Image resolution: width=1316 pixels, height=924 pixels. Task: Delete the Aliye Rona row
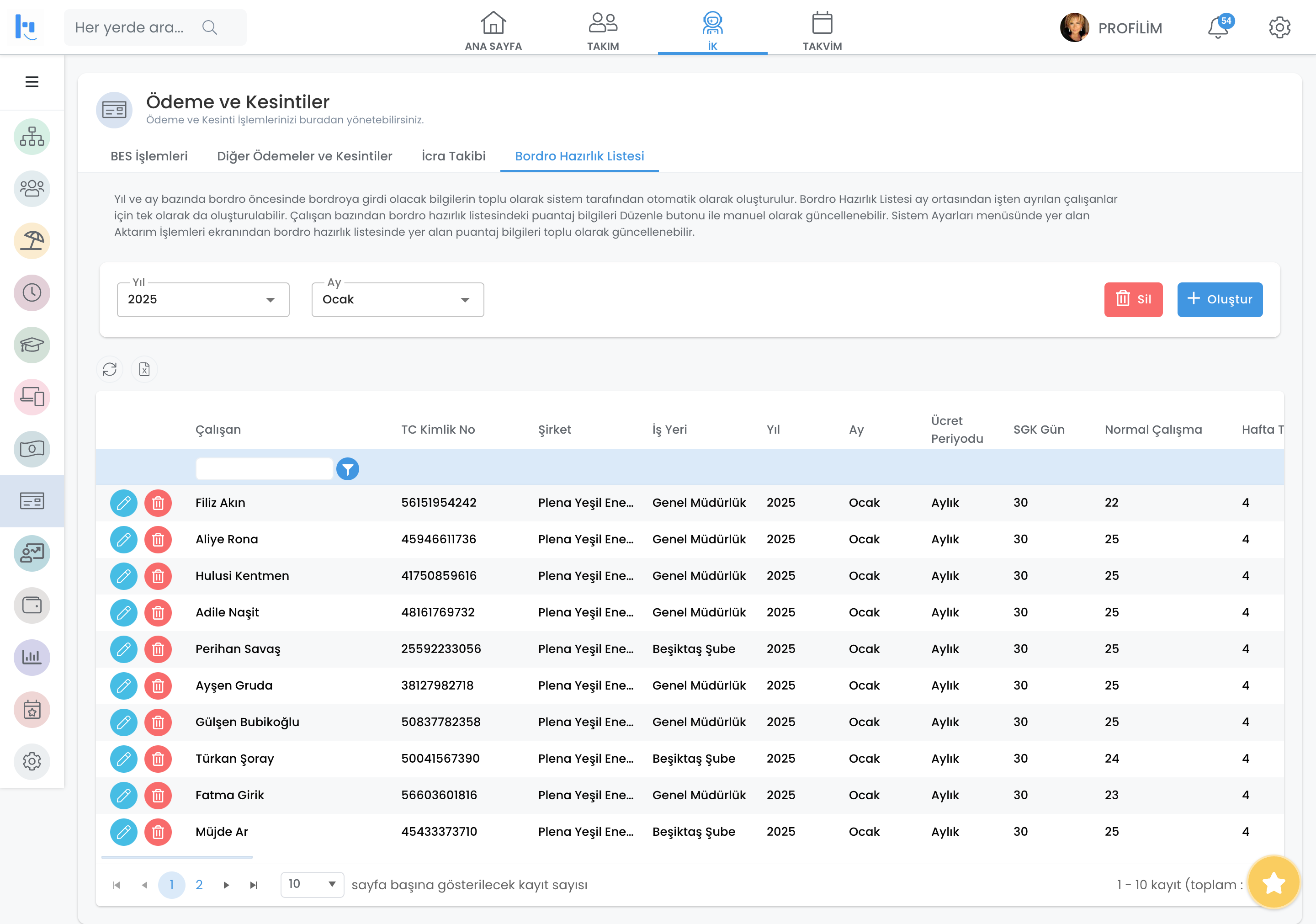tap(158, 539)
